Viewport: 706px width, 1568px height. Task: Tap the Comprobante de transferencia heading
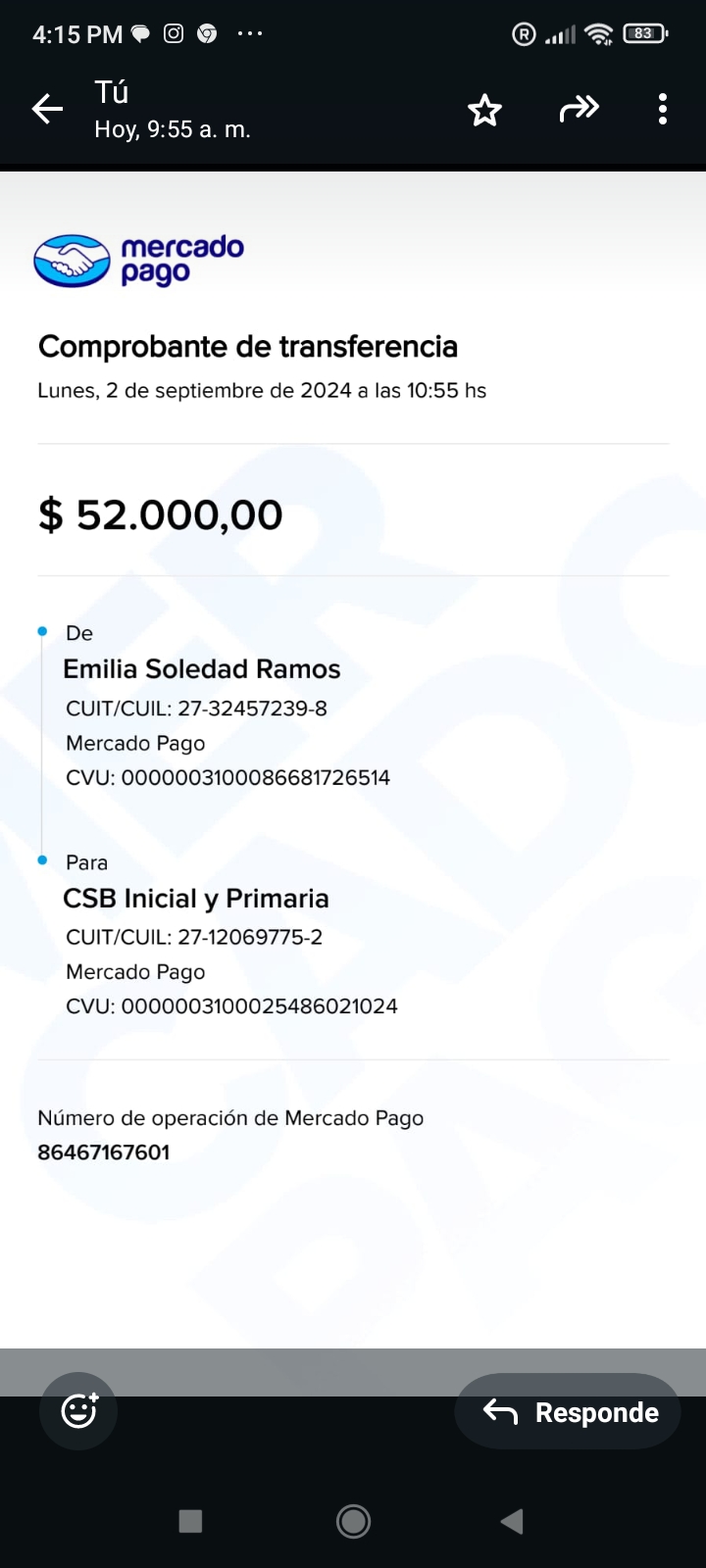coord(248,347)
